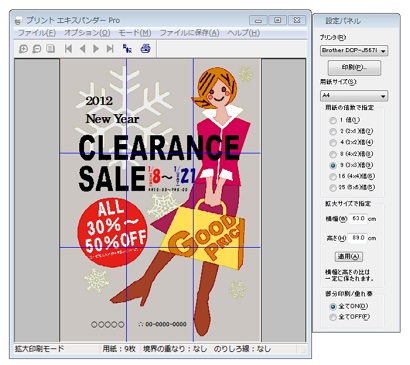The width and height of the screenshot is (410, 365).
Task: Go to the previous page arrow
Action: 82,49
